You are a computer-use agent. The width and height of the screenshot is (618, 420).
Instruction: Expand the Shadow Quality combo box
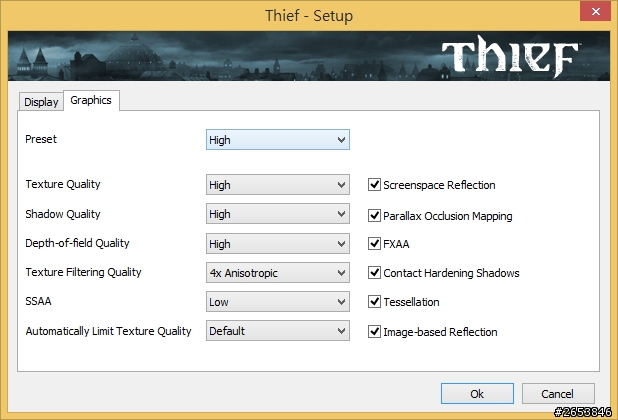coord(277,214)
